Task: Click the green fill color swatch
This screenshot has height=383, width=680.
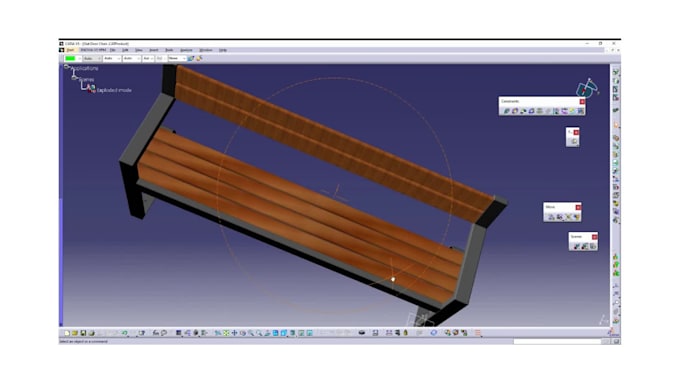Action: pos(70,59)
